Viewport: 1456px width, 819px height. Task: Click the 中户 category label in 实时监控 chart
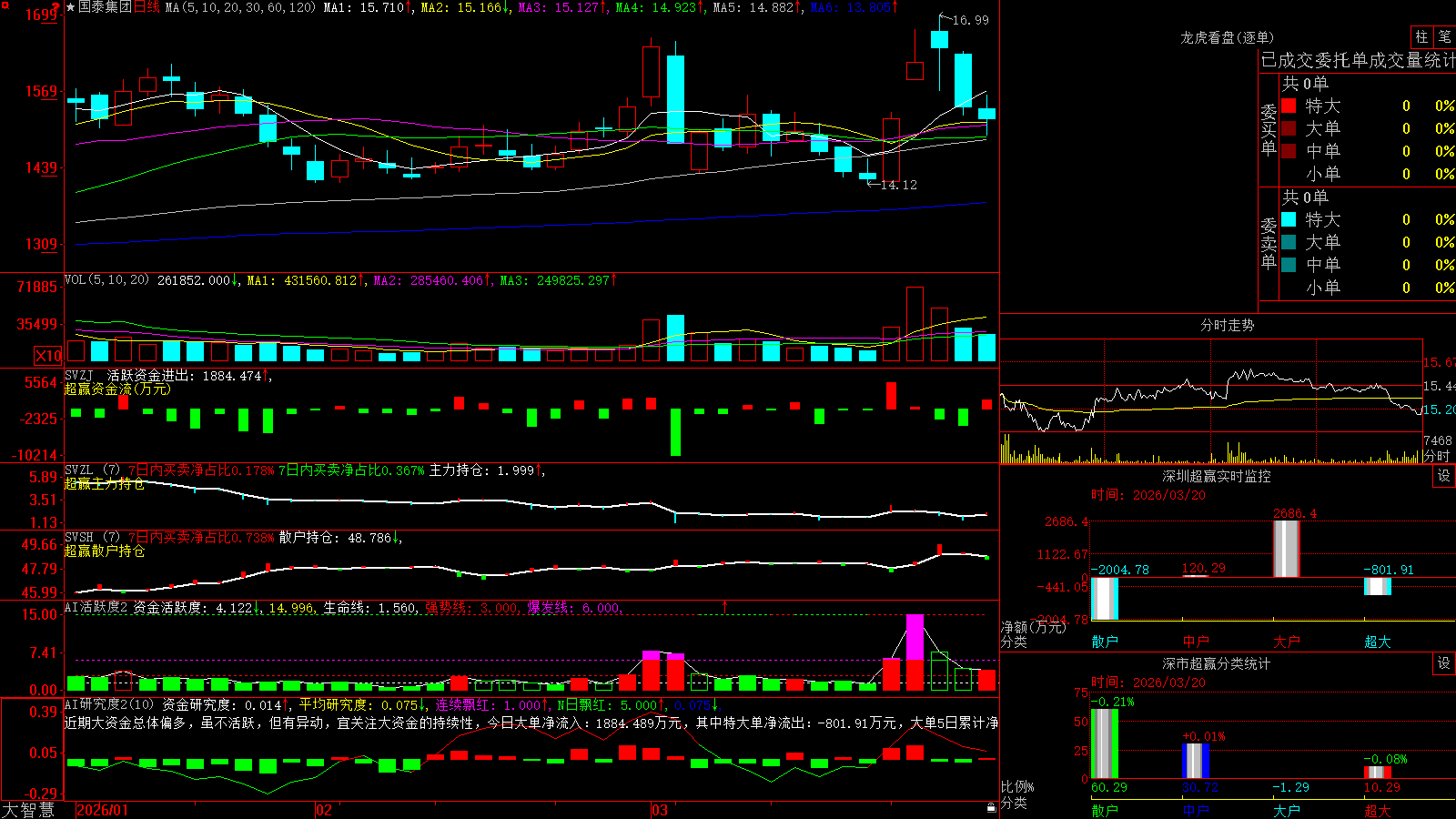click(1196, 642)
